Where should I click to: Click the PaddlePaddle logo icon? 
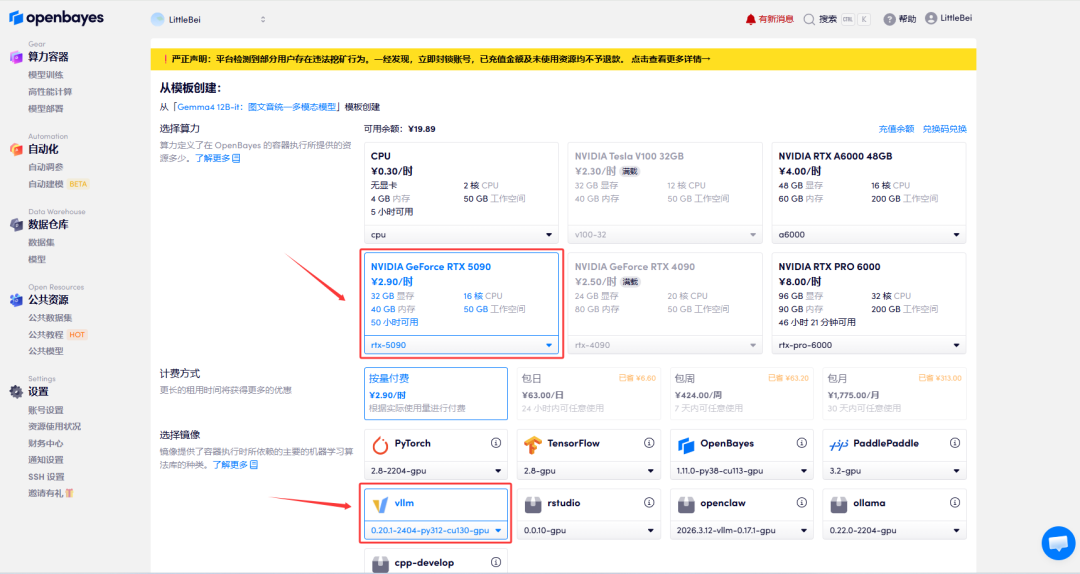[838, 445]
